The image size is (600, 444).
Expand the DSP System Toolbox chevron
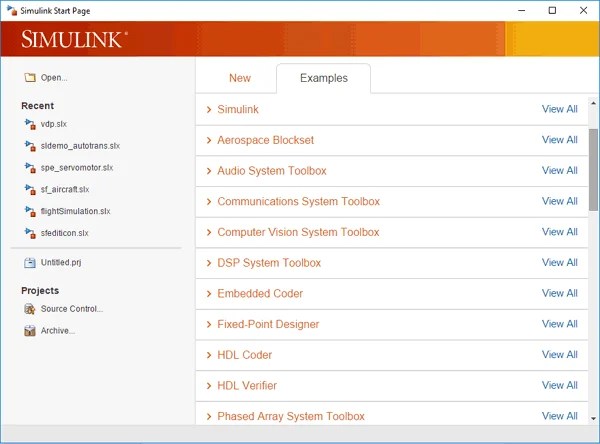click(x=209, y=263)
